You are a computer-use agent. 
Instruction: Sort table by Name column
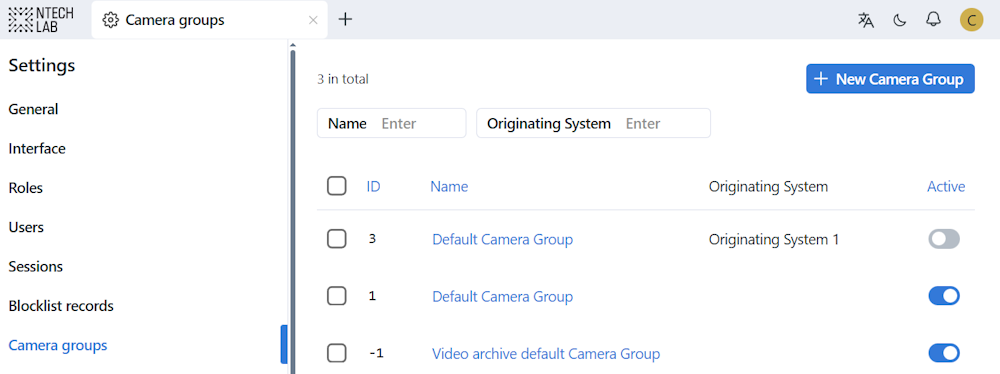click(x=449, y=186)
